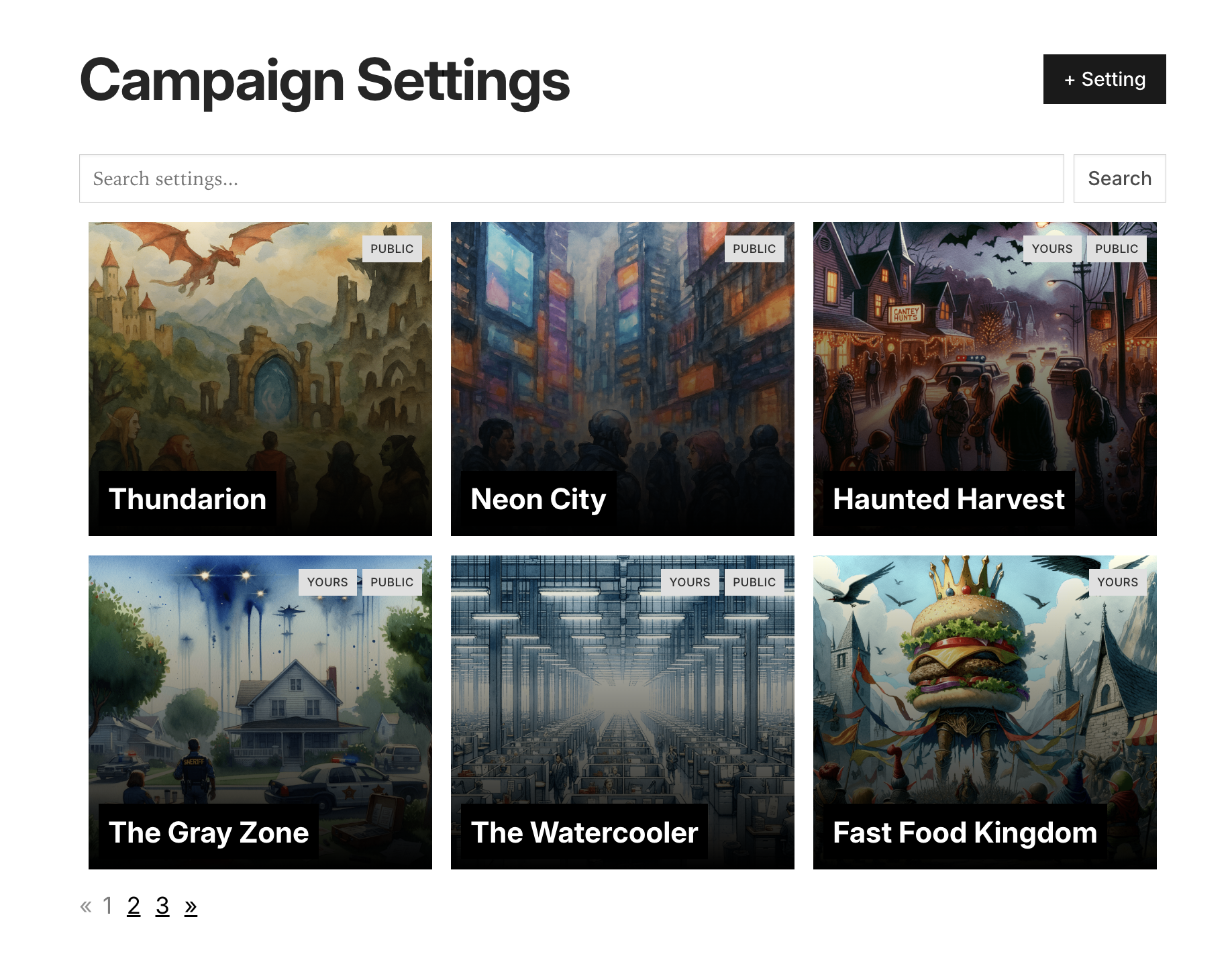Screen dimensions: 1232x962
Task: Click the Campaign Settings page heading
Action: click(x=324, y=81)
